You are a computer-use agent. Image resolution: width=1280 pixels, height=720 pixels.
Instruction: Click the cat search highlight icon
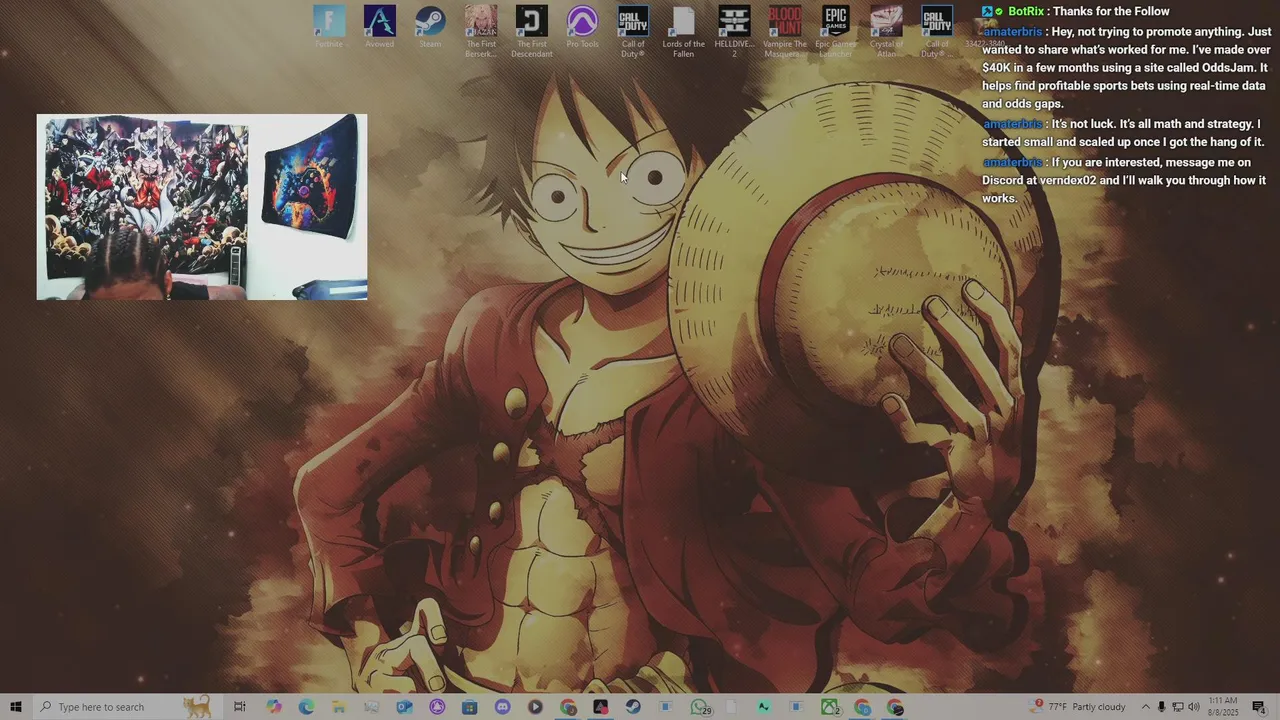pos(197,707)
